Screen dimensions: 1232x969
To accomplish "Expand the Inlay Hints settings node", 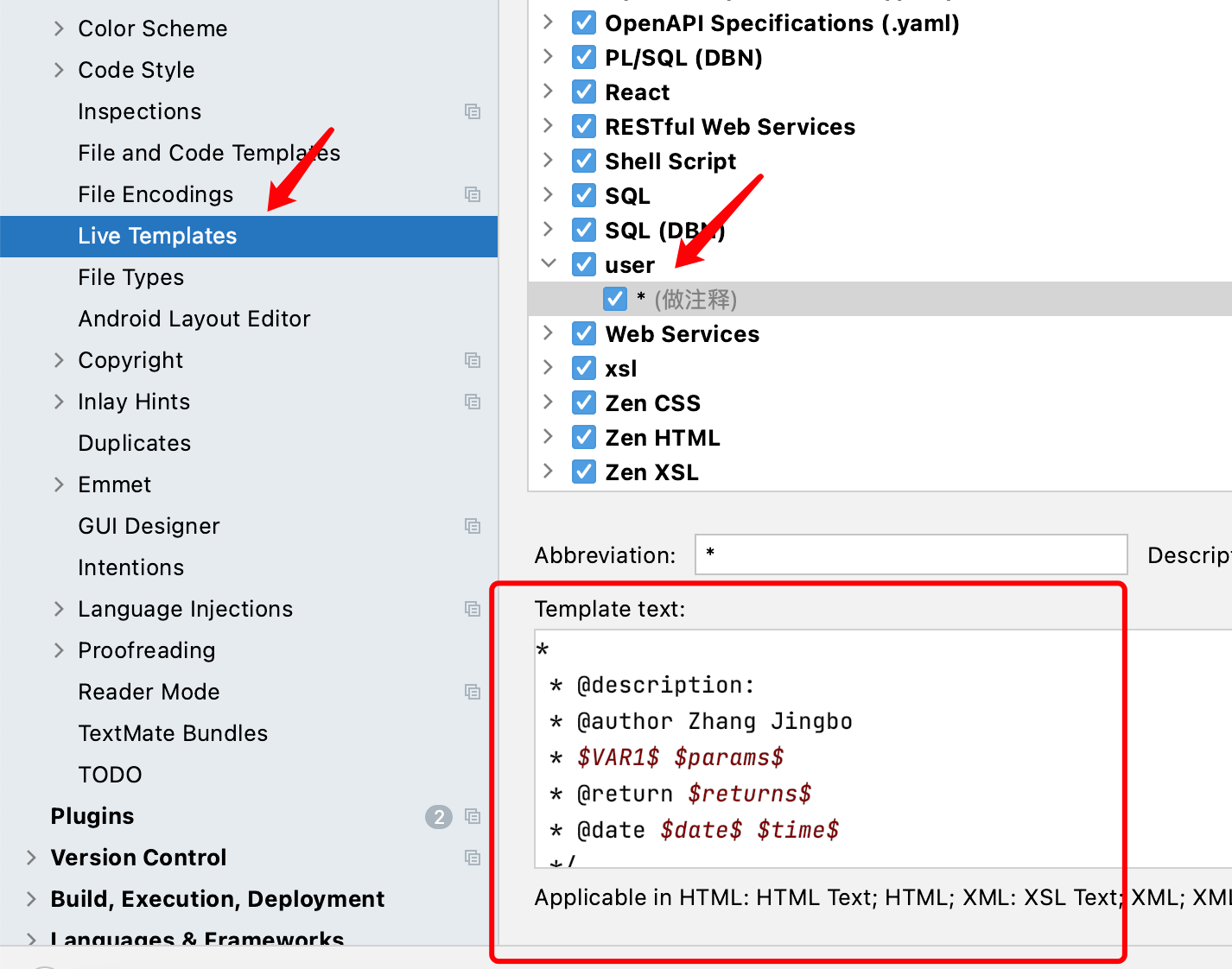I will point(59,402).
